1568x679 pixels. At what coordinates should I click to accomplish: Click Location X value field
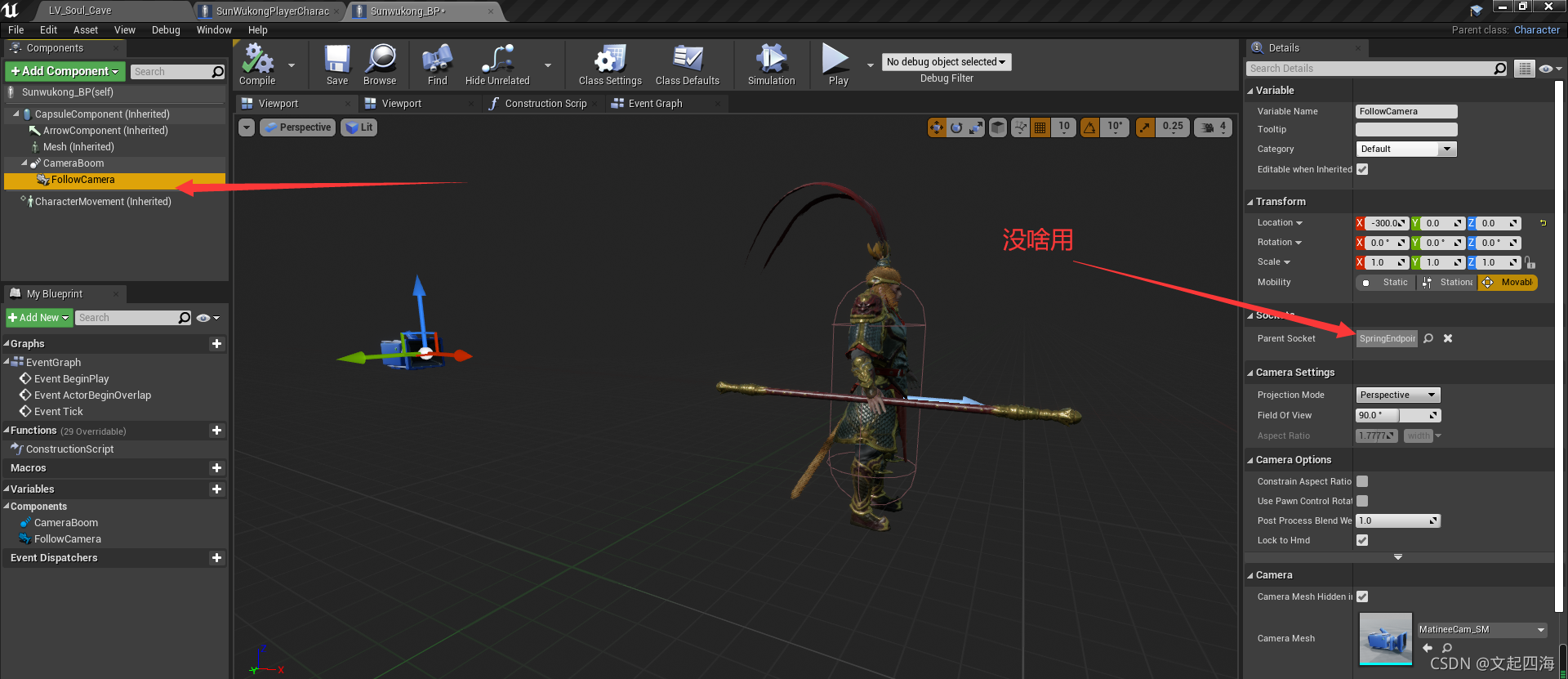point(1387,223)
